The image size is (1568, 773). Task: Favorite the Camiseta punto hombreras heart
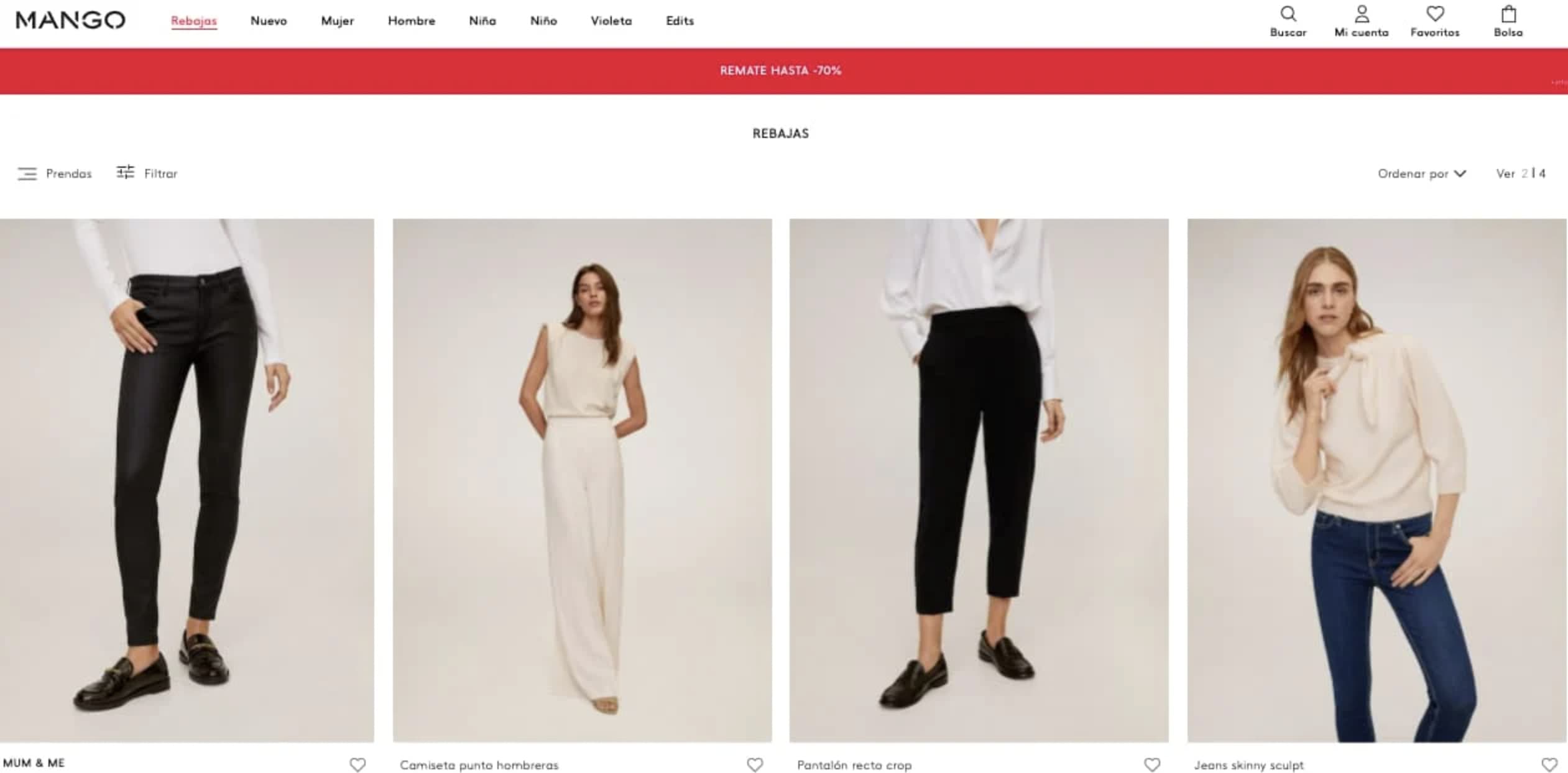[x=755, y=765]
